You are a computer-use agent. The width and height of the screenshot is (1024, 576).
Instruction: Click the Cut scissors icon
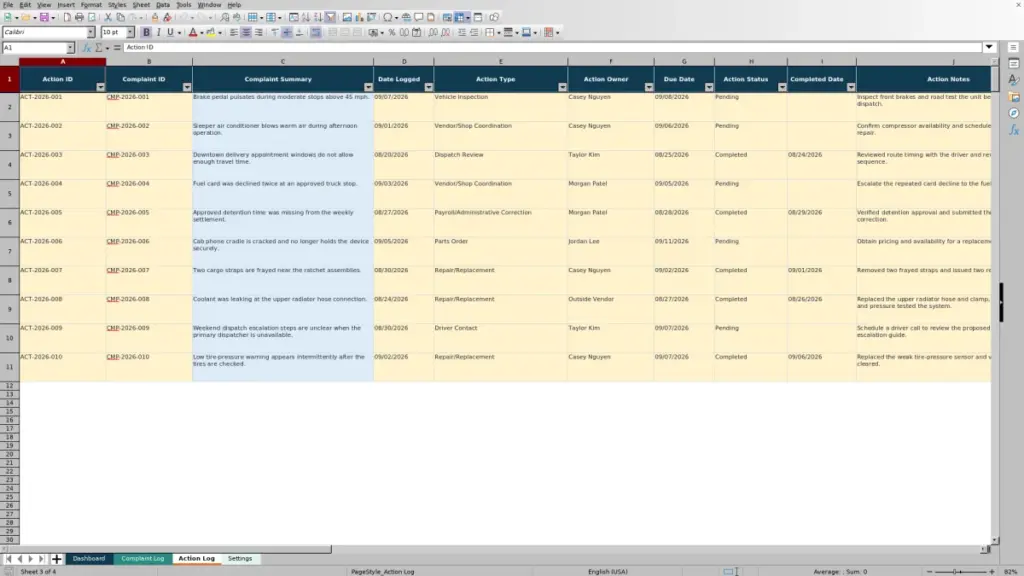[x=108, y=17]
